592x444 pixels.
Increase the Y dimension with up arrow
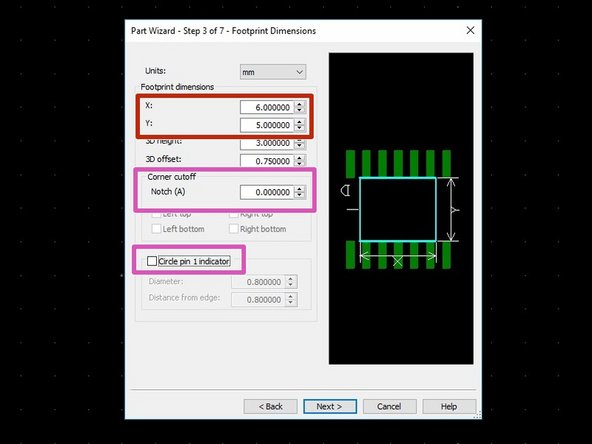click(299, 122)
